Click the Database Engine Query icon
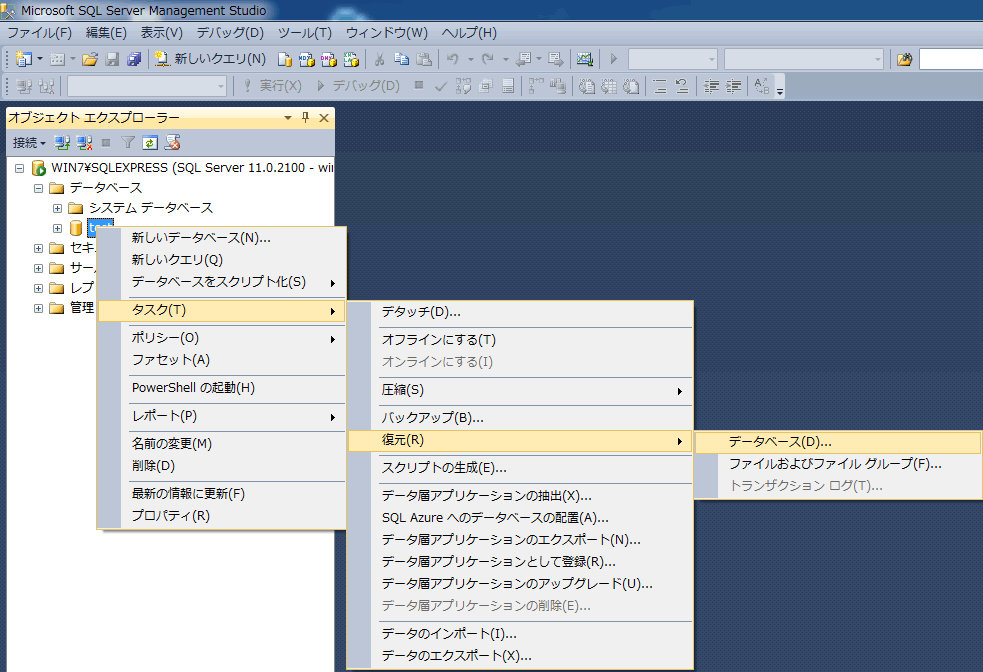 [285, 59]
